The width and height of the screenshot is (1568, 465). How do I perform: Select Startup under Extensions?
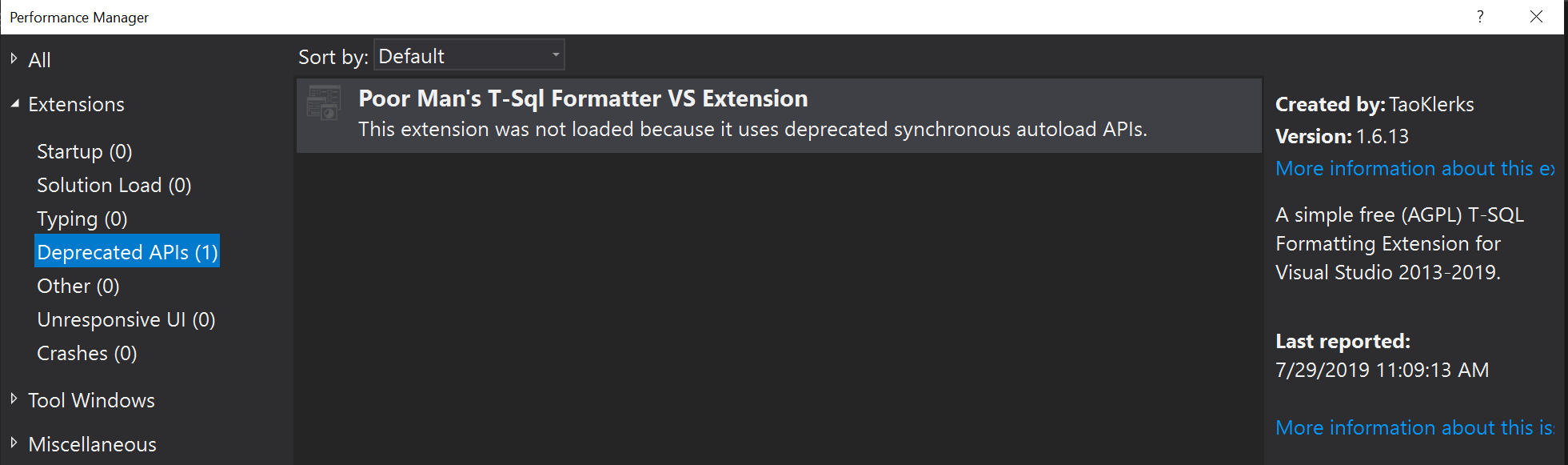(84, 150)
